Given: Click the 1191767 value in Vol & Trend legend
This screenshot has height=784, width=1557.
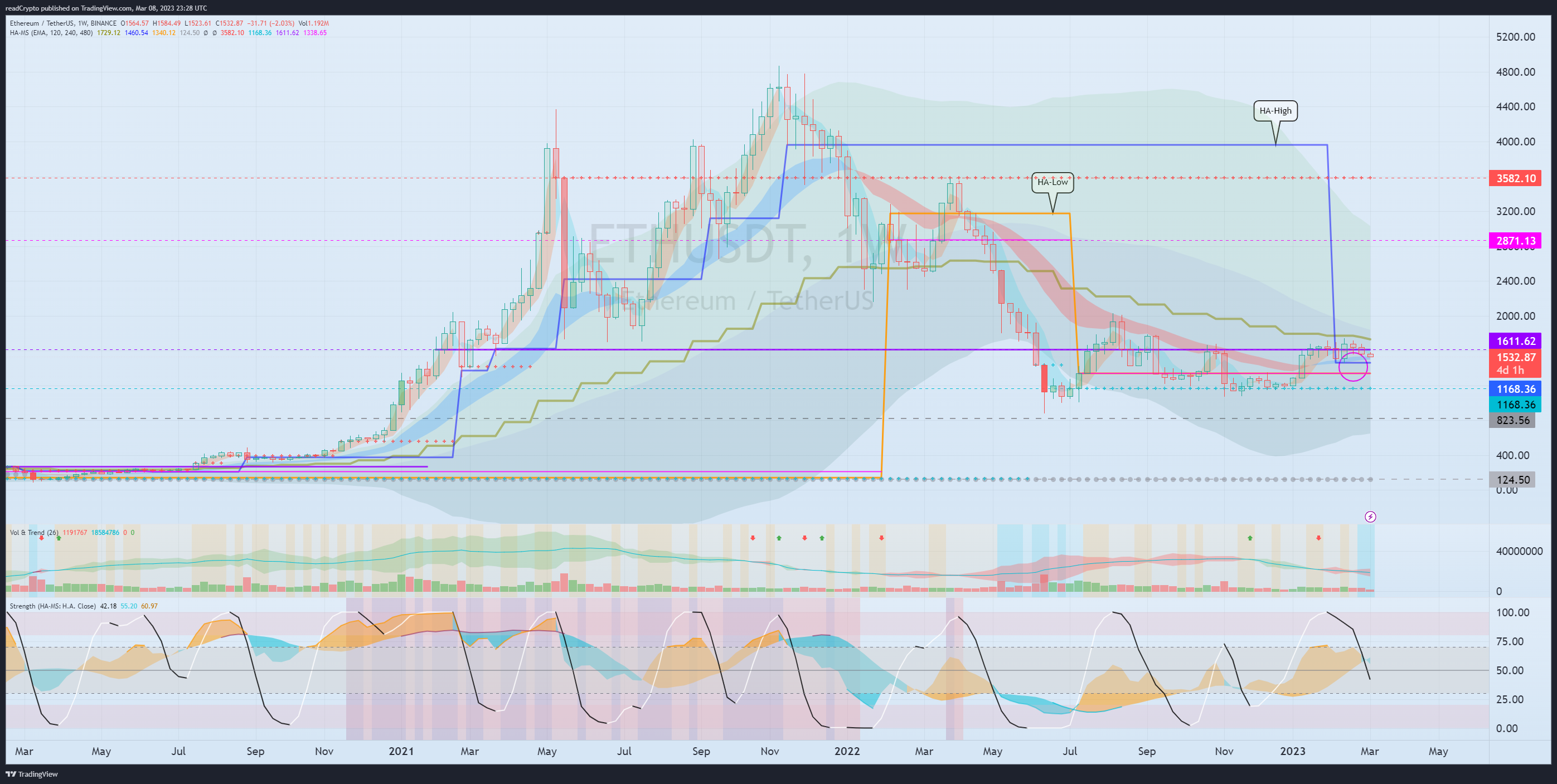Looking at the screenshot, I should pos(75,533).
